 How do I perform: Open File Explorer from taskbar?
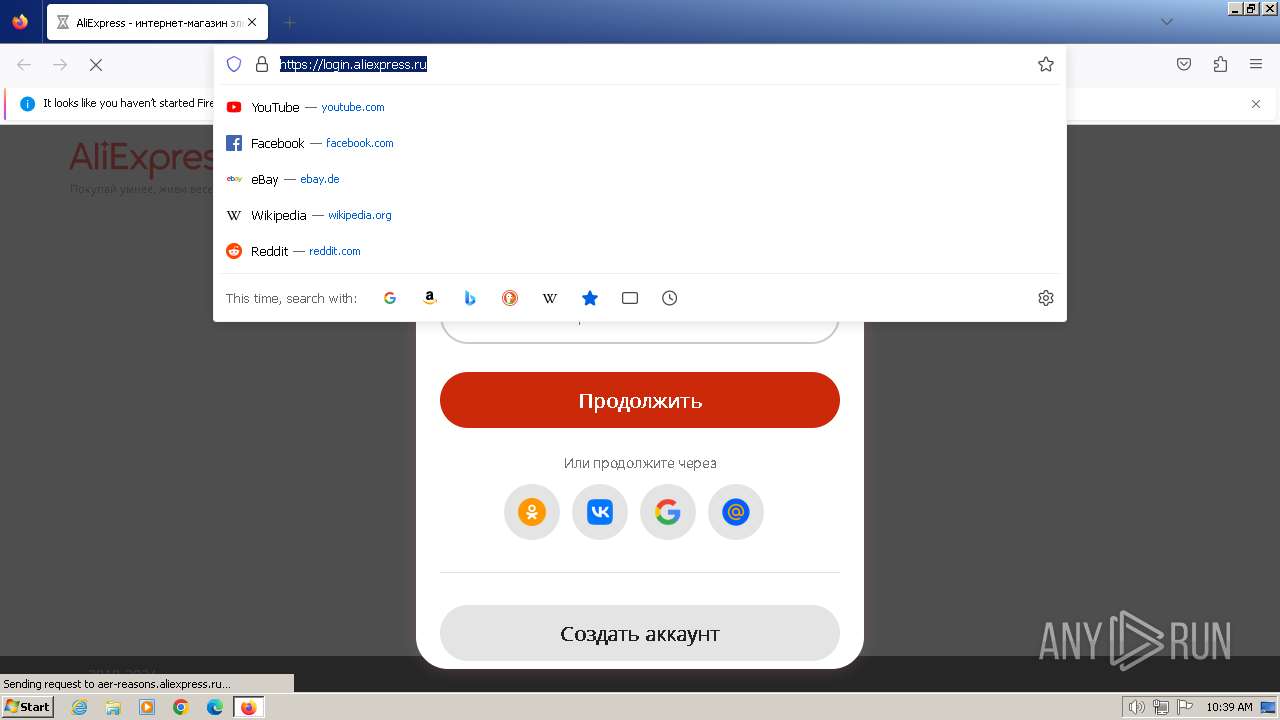(113, 707)
